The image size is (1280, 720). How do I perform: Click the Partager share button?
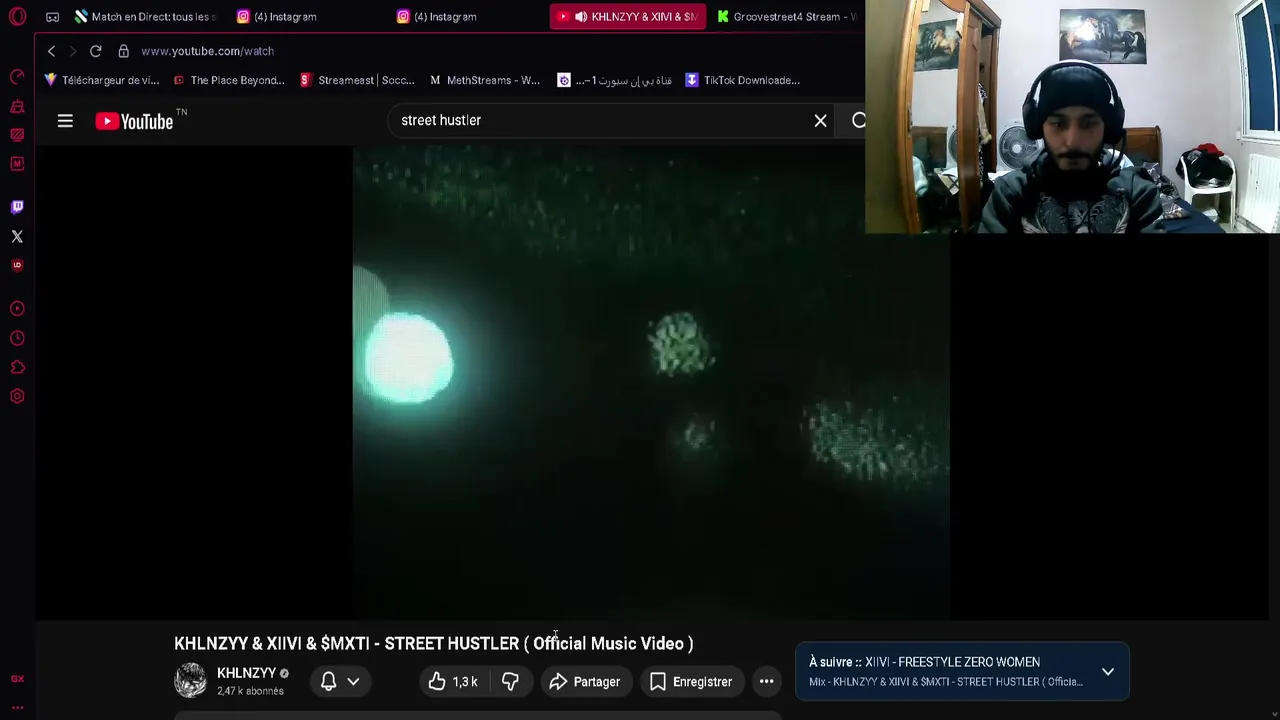pyautogui.click(x=585, y=682)
